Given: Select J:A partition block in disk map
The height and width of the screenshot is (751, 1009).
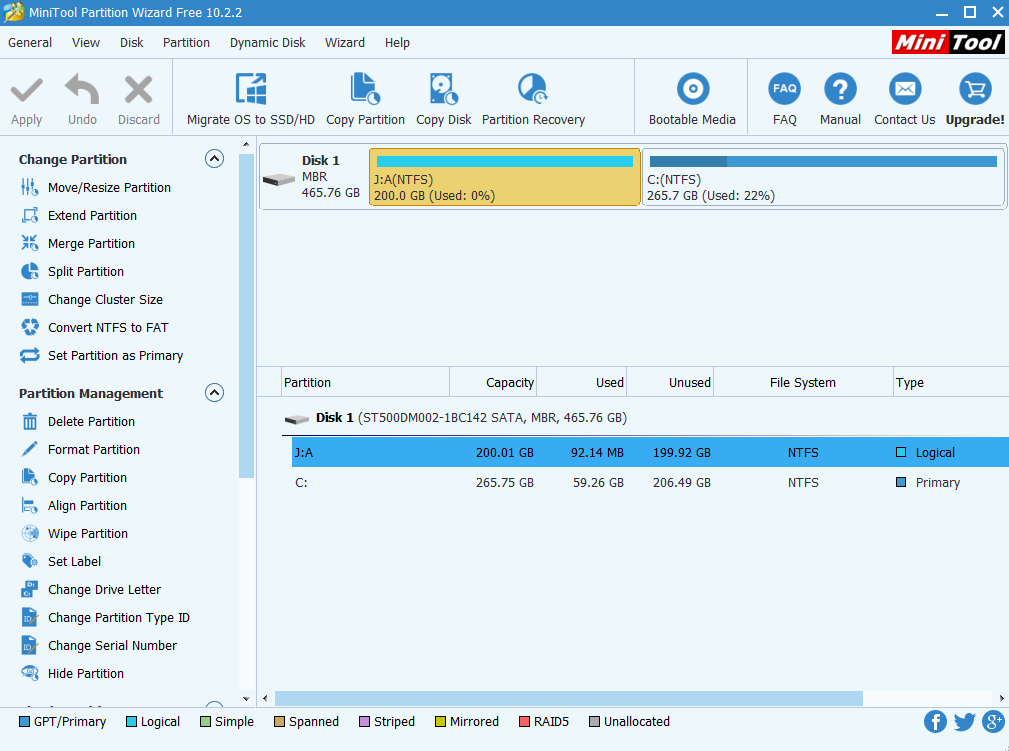Looking at the screenshot, I should pyautogui.click(x=504, y=177).
